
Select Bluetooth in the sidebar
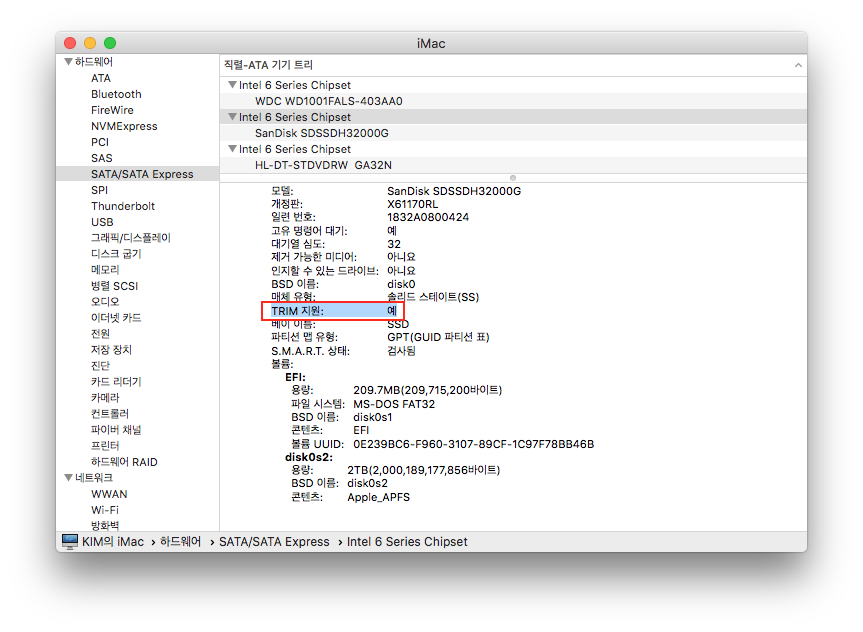[116, 94]
